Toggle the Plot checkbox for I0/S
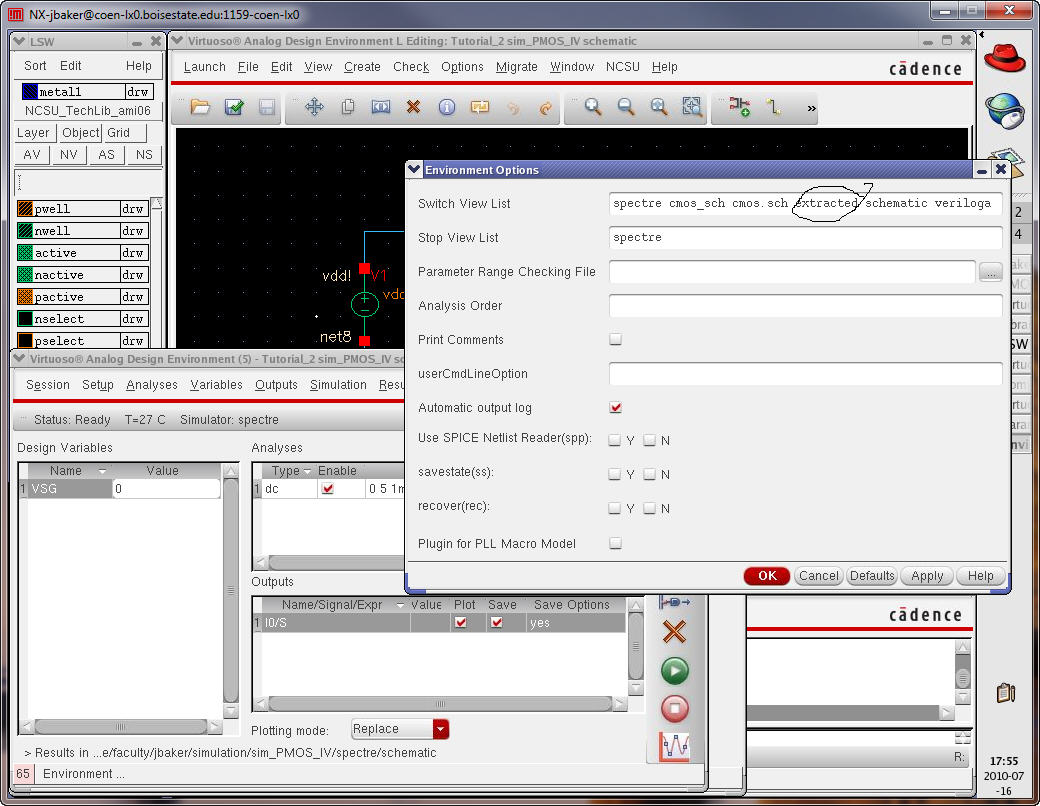1040x806 pixels. point(461,623)
